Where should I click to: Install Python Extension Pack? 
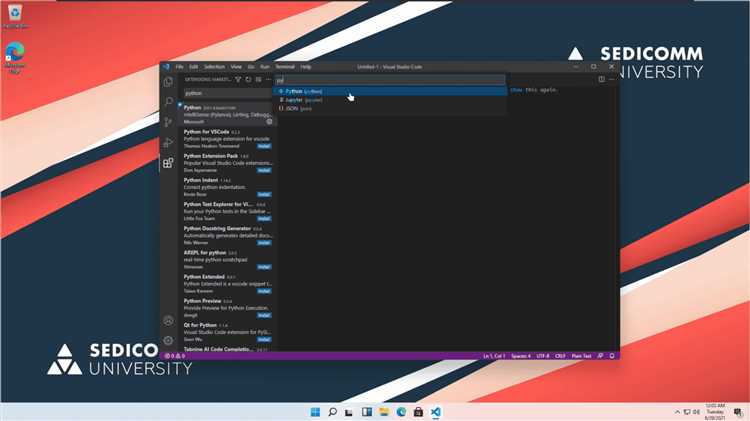pyautogui.click(x=264, y=170)
